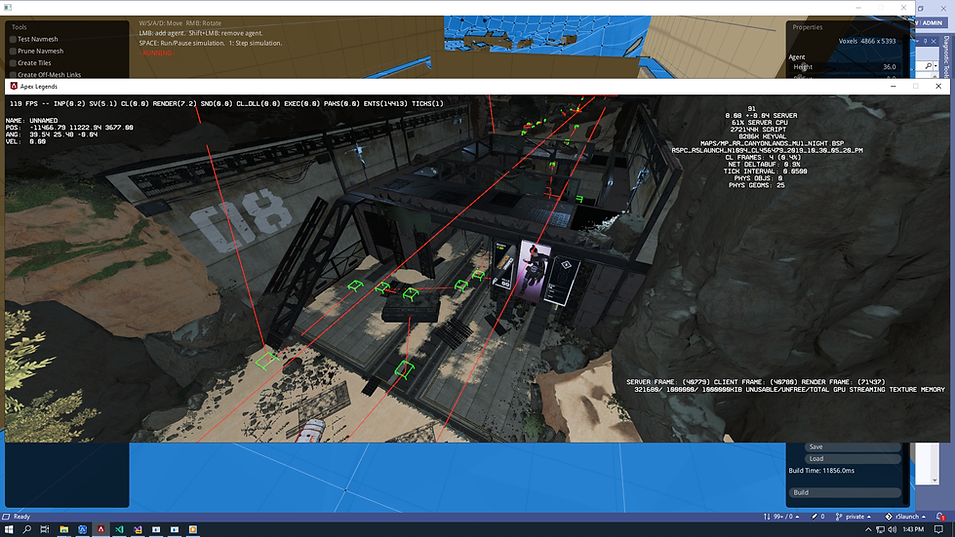Image resolution: width=955 pixels, height=537 pixels.
Task: Switch to the Apex Legends taskbar icon
Action: point(100,530)
